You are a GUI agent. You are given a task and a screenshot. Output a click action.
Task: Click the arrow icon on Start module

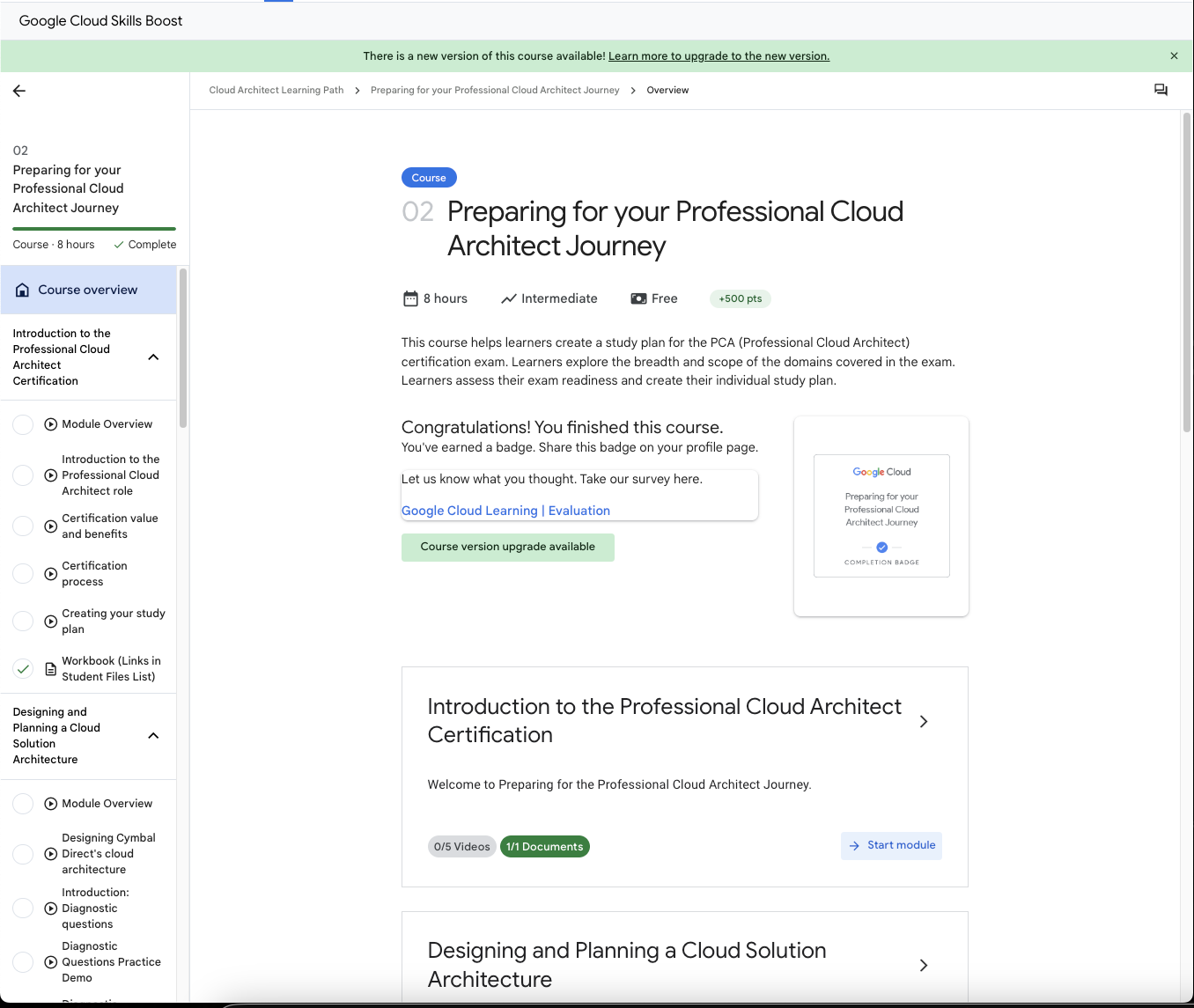click(x=854, y=846)
